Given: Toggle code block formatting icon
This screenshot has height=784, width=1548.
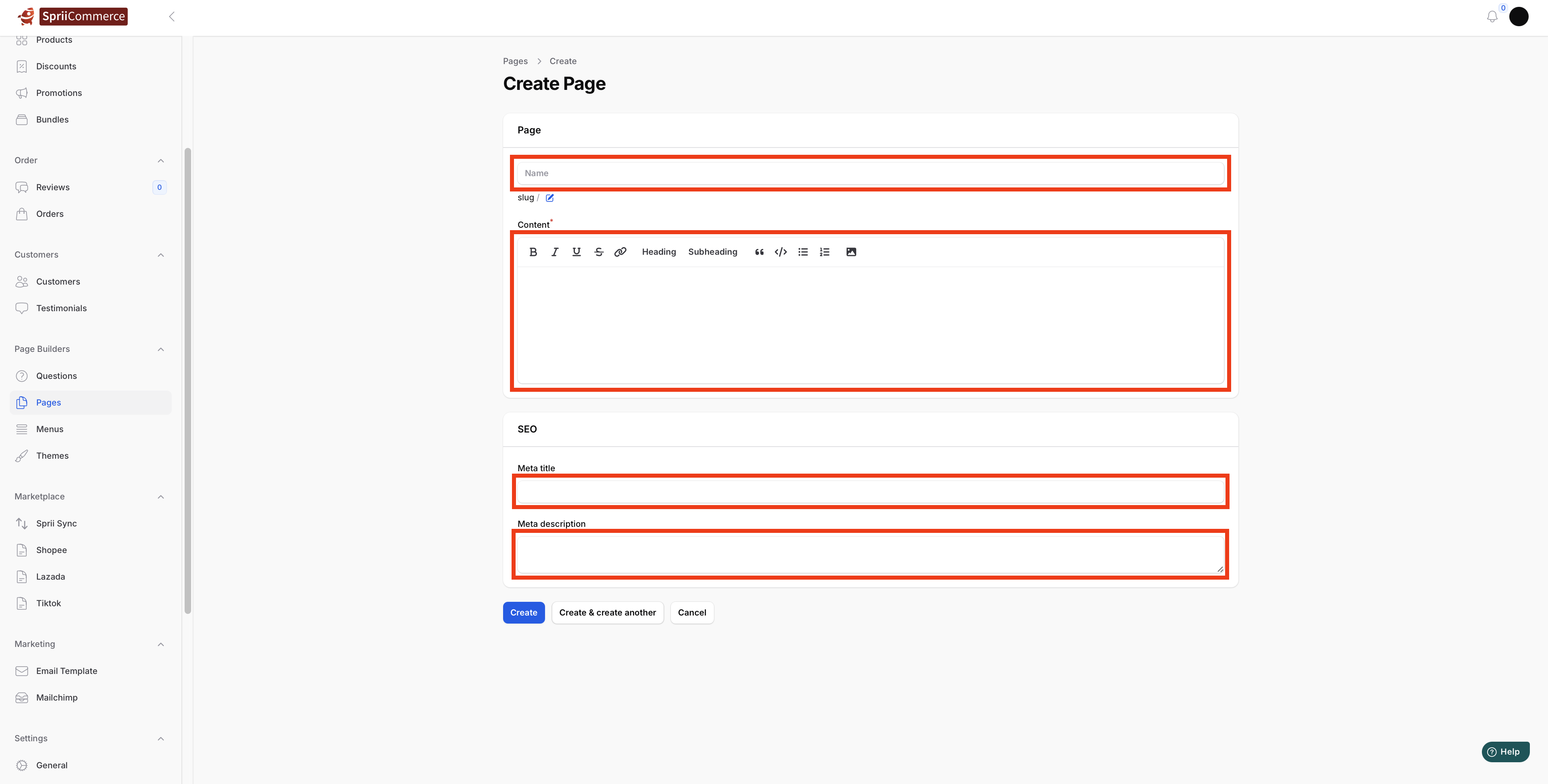Looking at the screenshot, I should (780, 252).
